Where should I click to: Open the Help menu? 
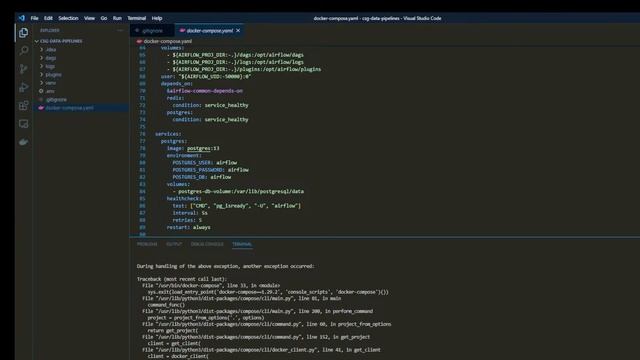[157, 18]
